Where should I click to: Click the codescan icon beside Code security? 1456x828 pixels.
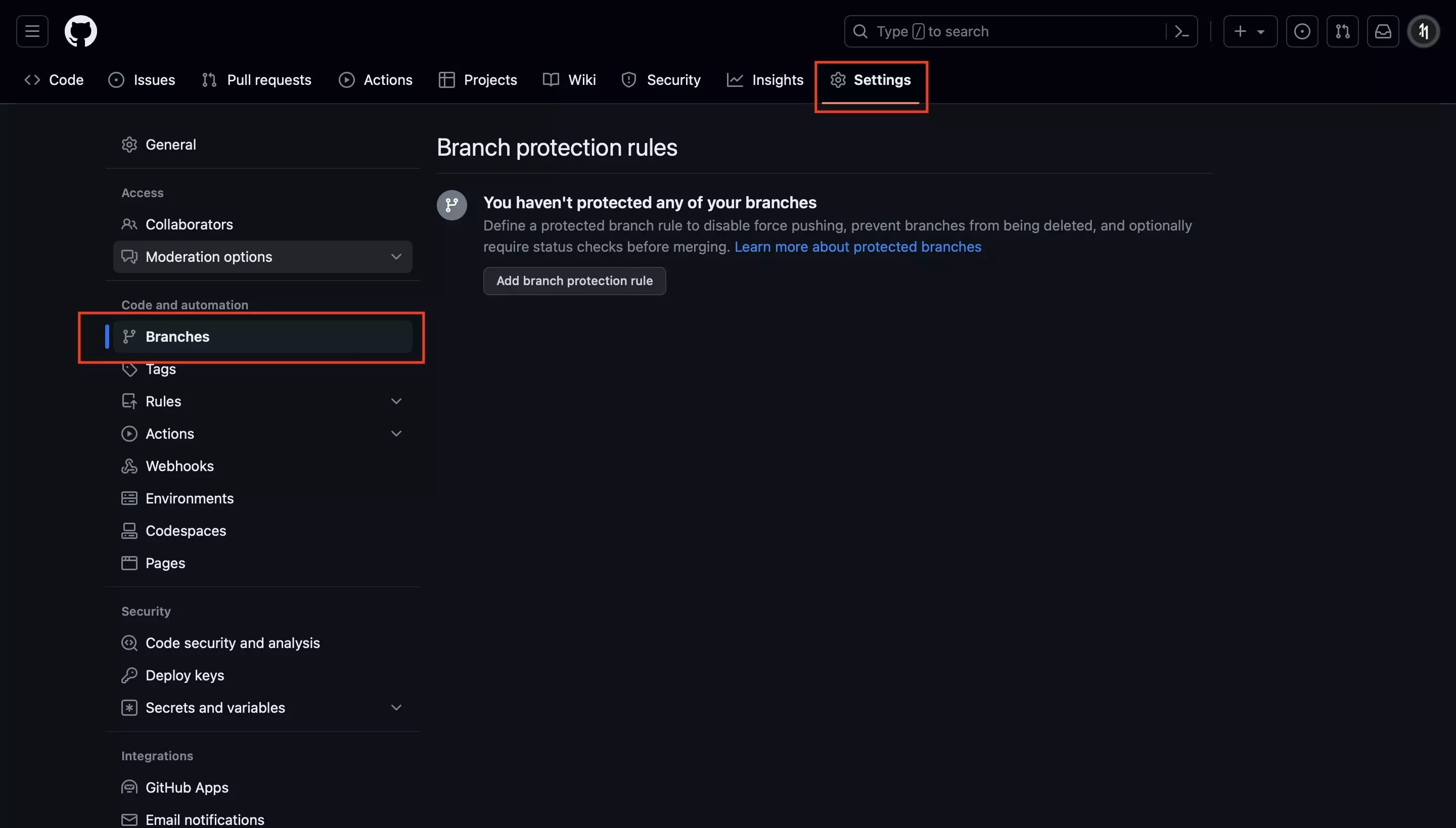click(x=129, y=643)
